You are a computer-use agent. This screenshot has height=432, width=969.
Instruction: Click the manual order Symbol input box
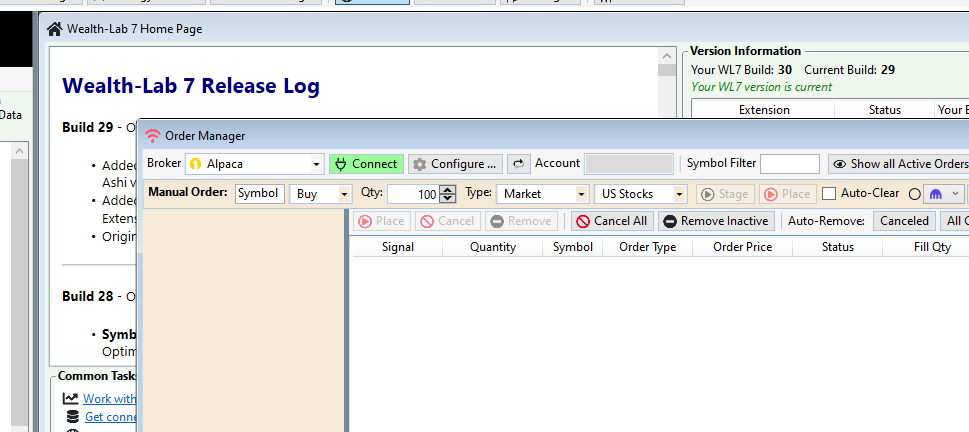click(x=260, y=193)
